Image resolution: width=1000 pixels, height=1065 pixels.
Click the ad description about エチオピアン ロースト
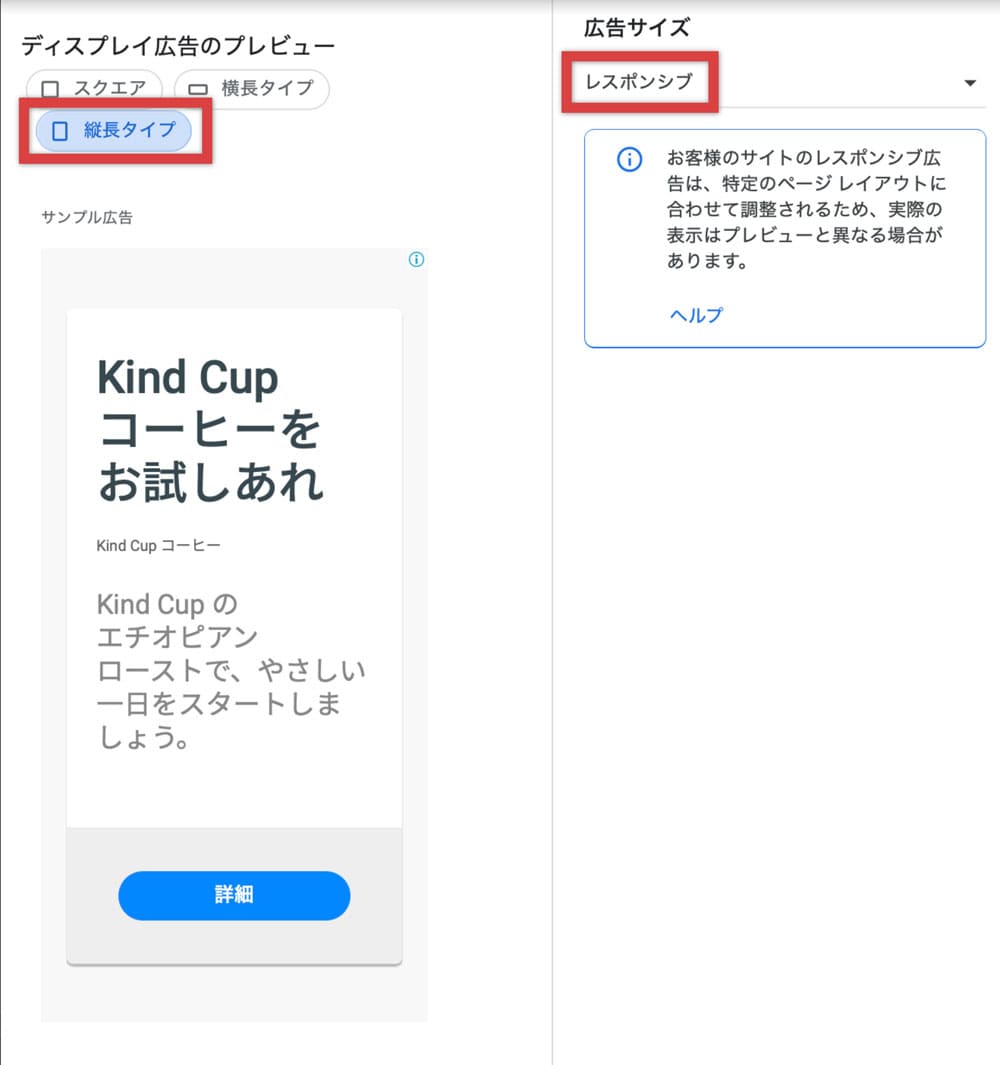click(231, 670)
